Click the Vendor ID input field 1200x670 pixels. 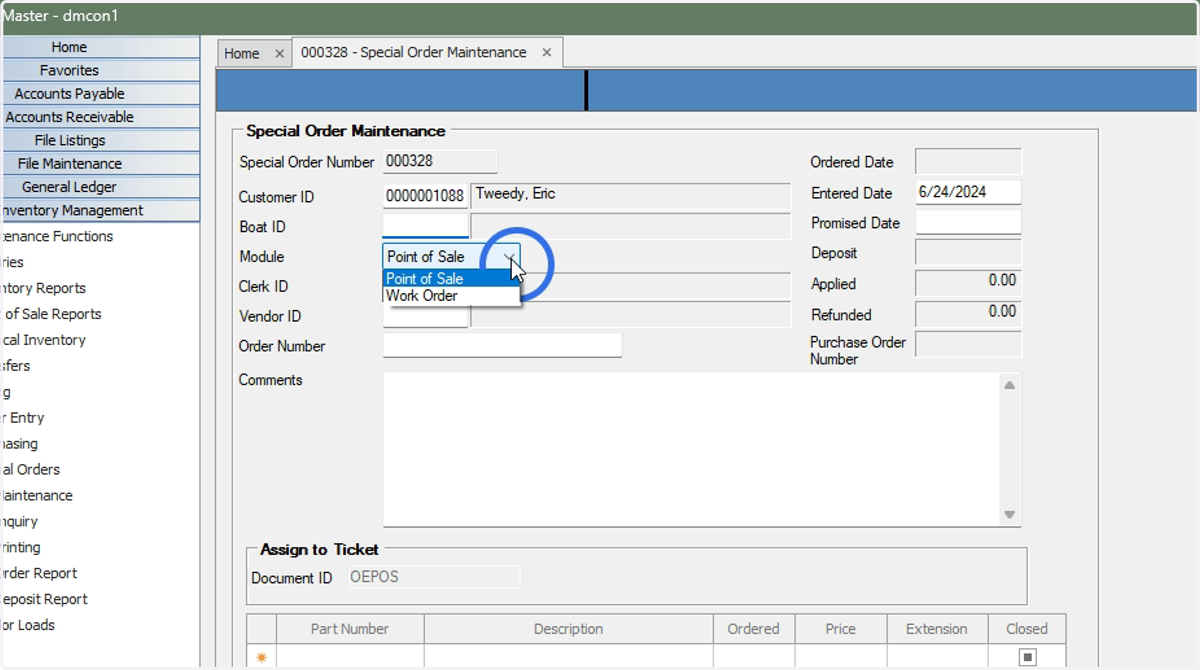(x=426, y=316)
